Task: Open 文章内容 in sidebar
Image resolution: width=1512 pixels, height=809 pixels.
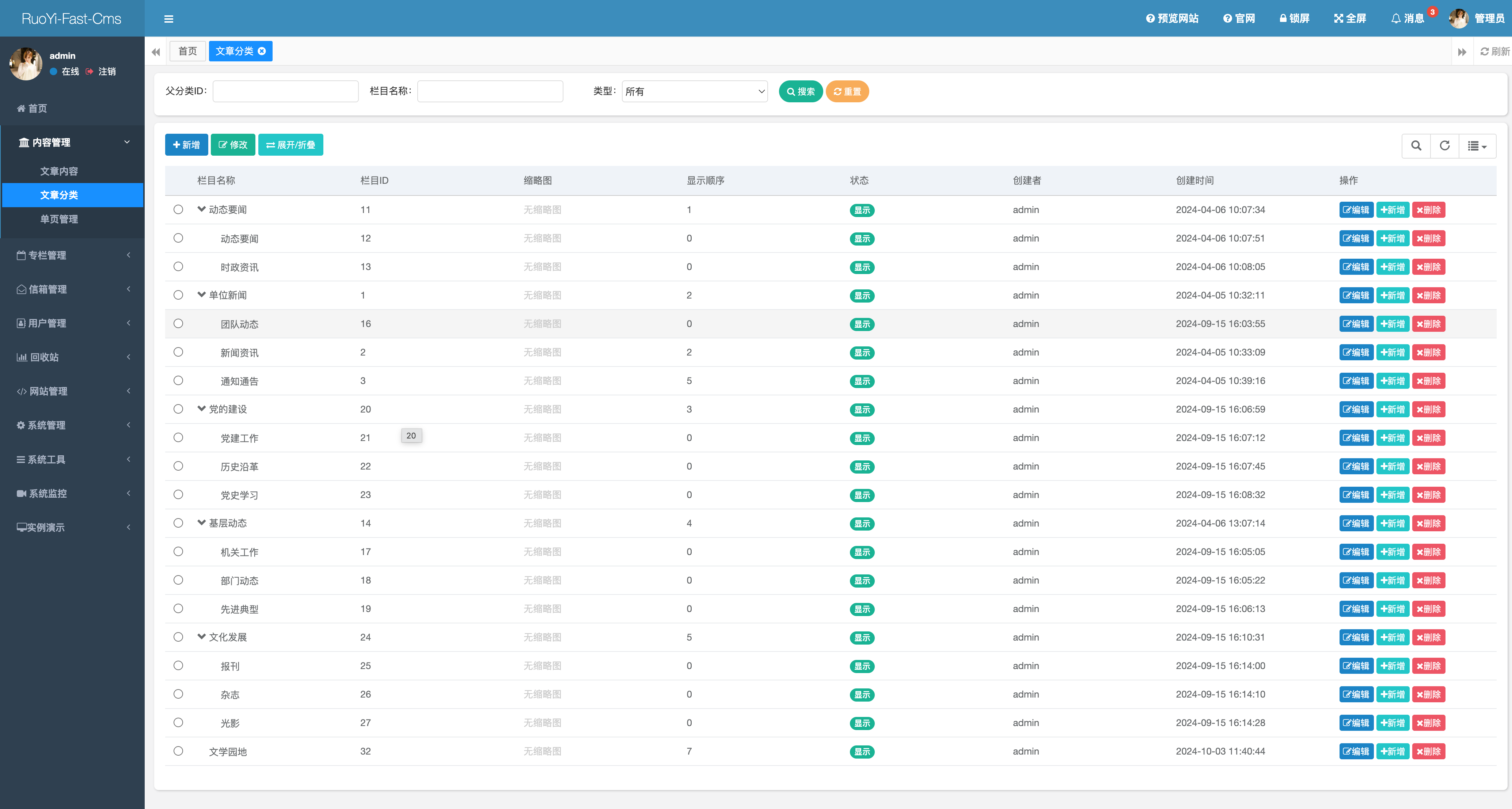Action: 59,171
